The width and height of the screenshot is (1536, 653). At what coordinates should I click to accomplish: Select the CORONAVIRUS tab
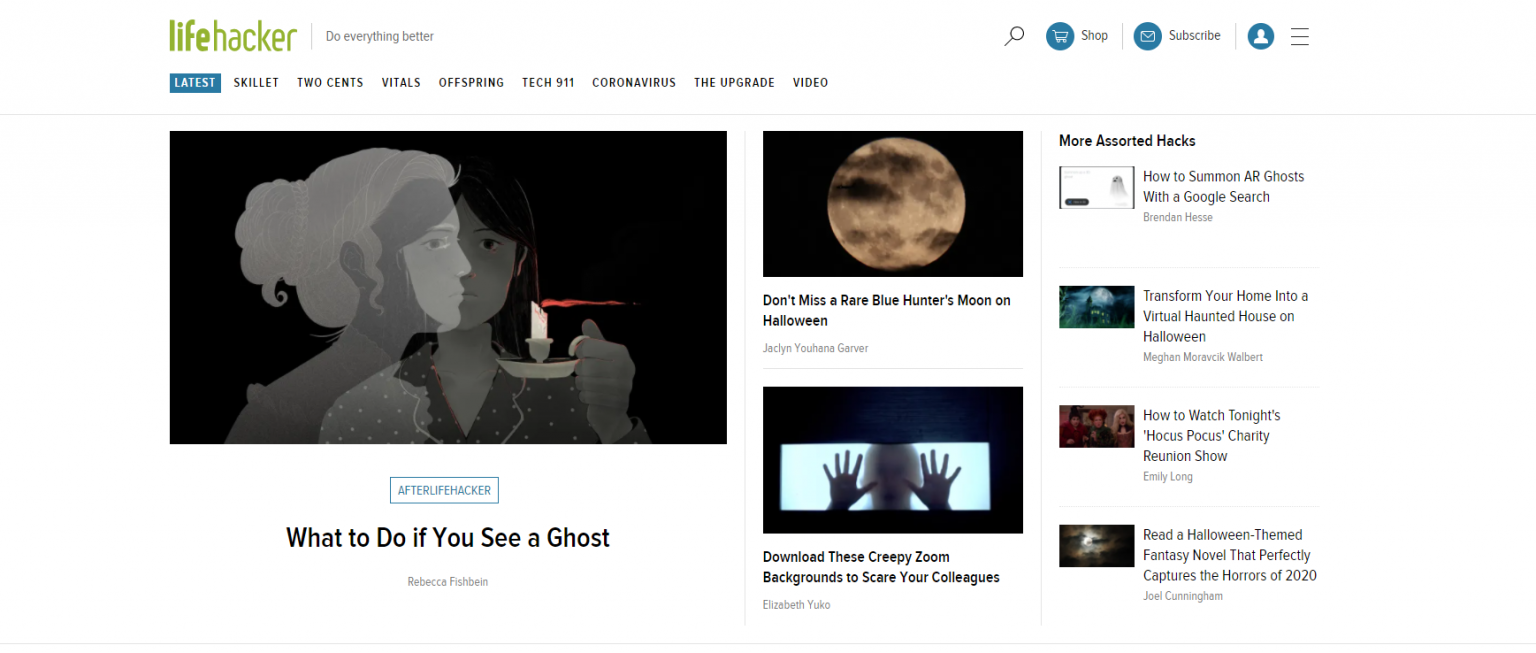point(634,82)
